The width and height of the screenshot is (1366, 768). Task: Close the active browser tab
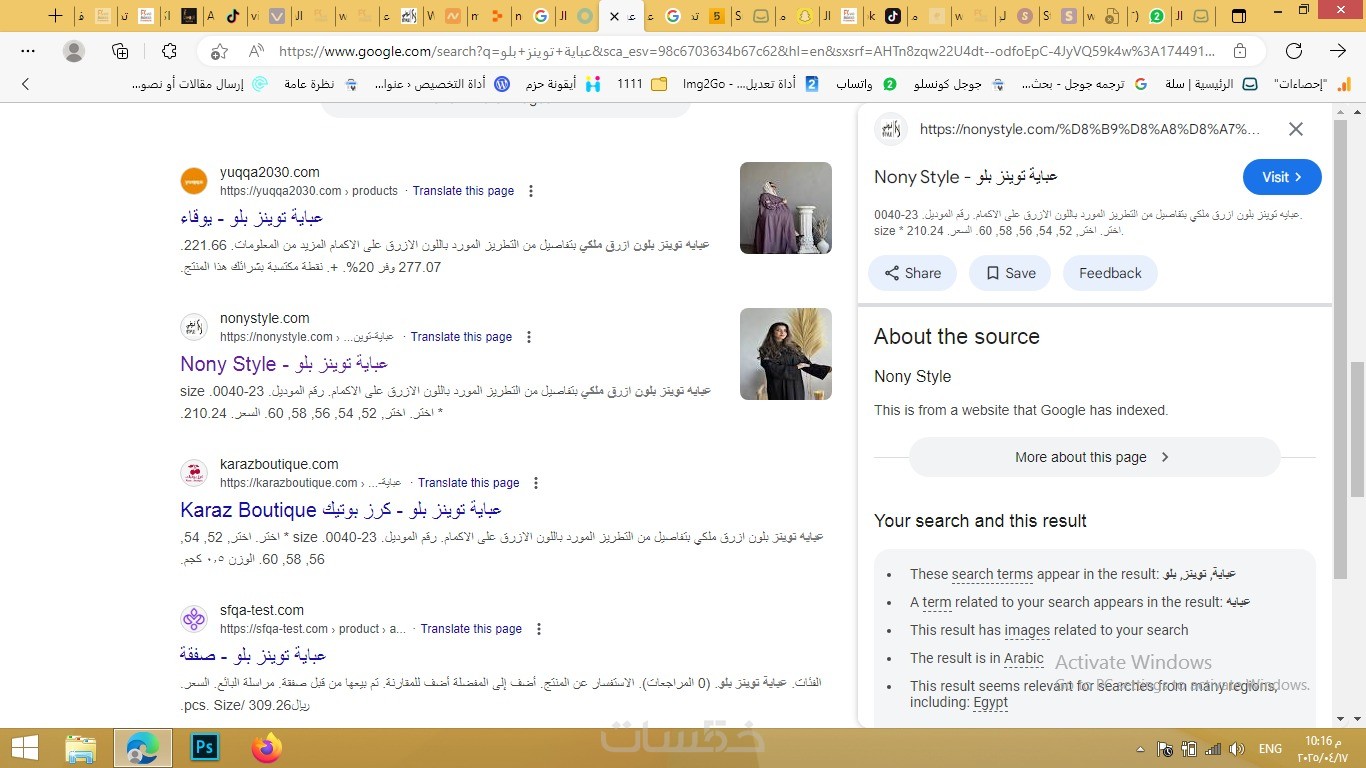click(x=614, y=16)
